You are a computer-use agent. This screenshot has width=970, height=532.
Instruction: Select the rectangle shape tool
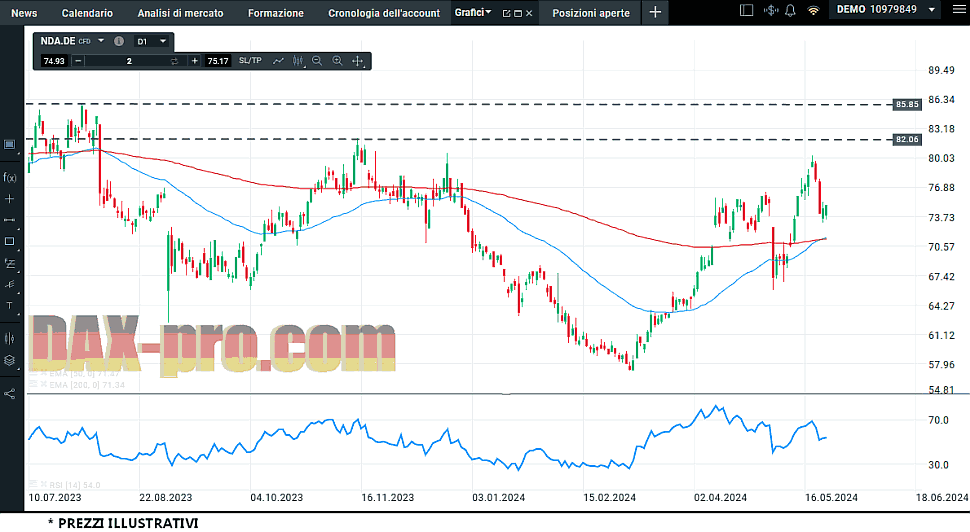tap(9, 241)
